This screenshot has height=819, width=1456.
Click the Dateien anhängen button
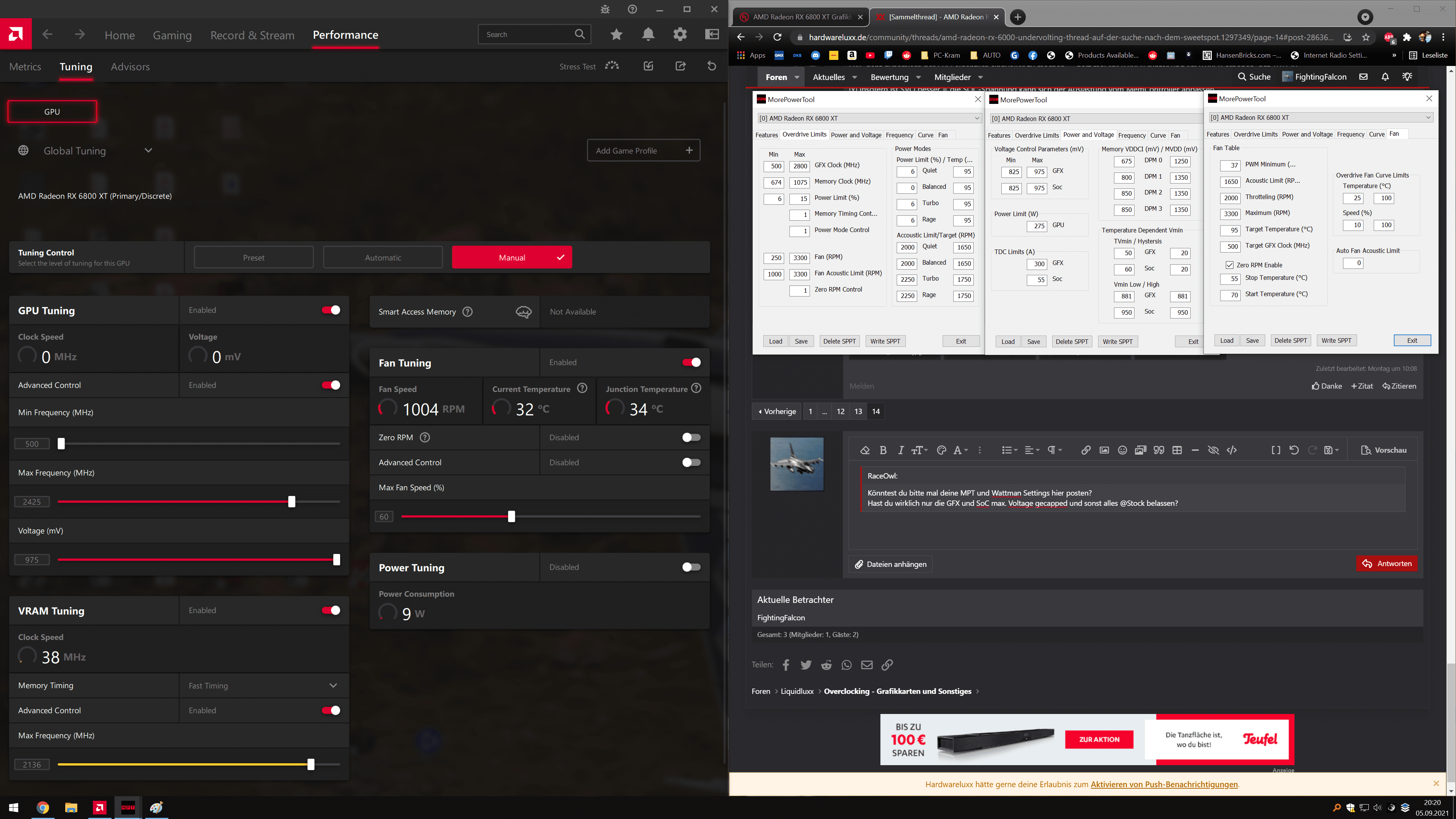[890, 564]
